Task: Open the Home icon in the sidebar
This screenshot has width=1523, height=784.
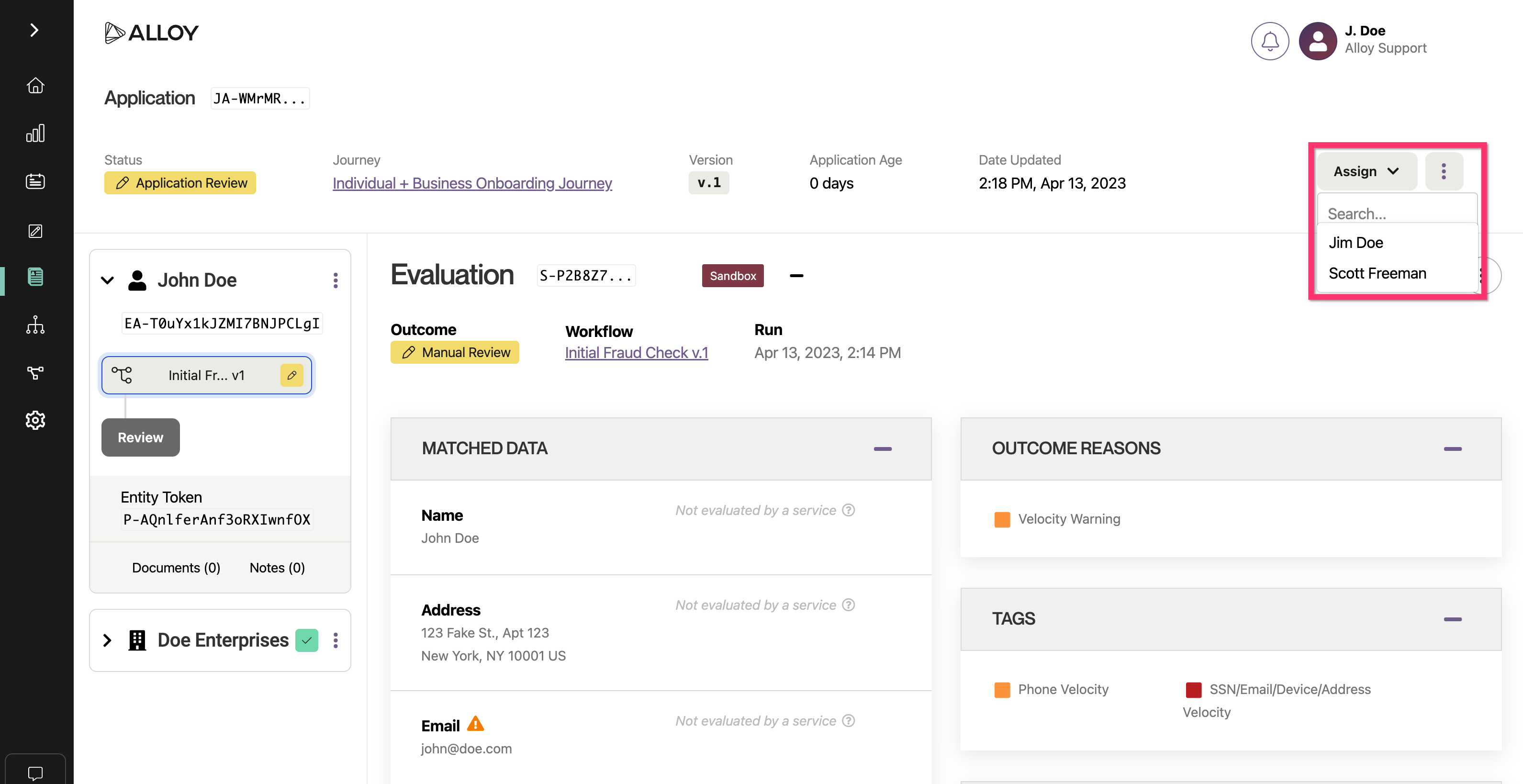Action: pos(35,86)
